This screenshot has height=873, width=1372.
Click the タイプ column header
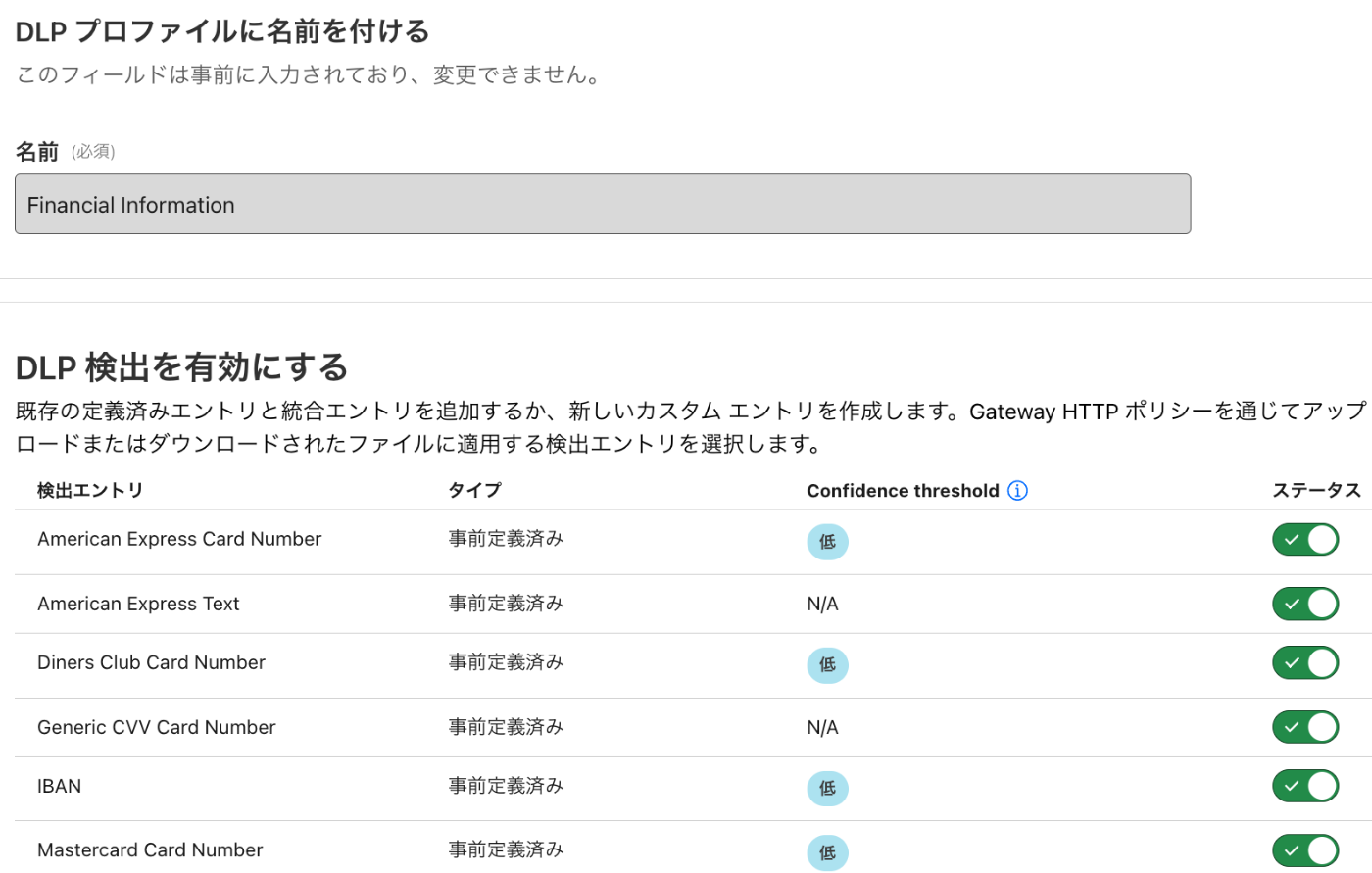tap(474, 490)
